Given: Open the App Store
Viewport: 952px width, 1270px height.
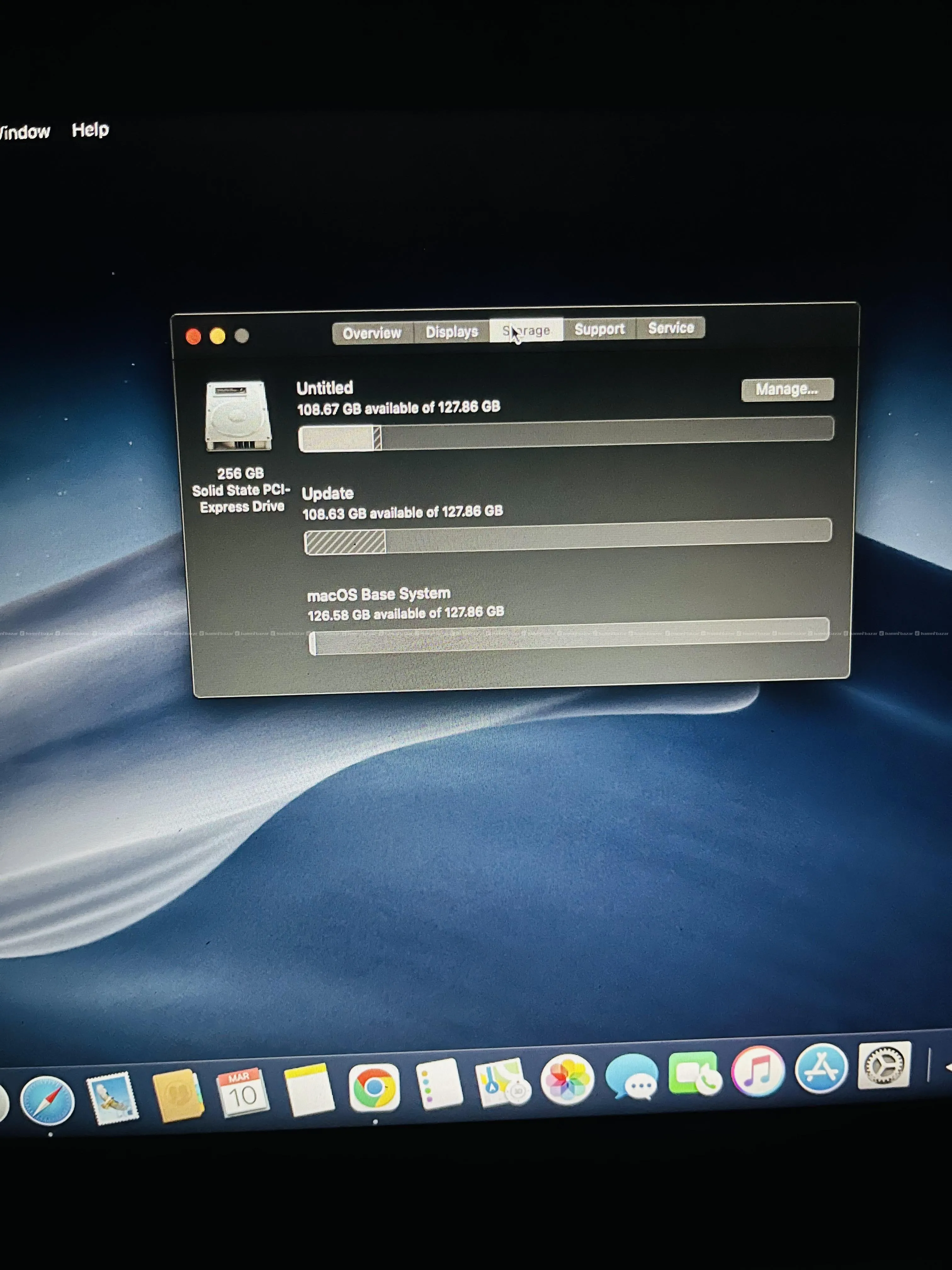Looking at the screenshot, I should tap(821, 1068).
